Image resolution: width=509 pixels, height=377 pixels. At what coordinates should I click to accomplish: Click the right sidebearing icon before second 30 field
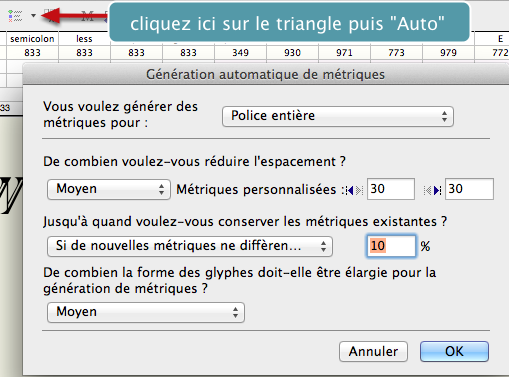point(433,190)
